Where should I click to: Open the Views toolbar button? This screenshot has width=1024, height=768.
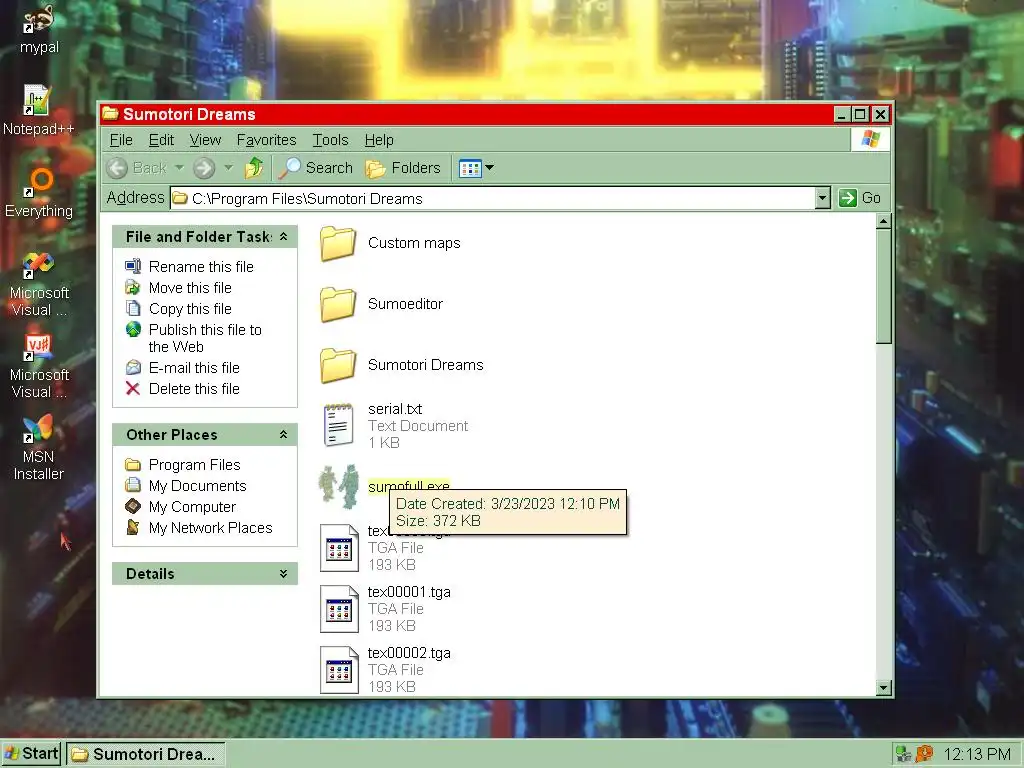click(x=470, y=168)
